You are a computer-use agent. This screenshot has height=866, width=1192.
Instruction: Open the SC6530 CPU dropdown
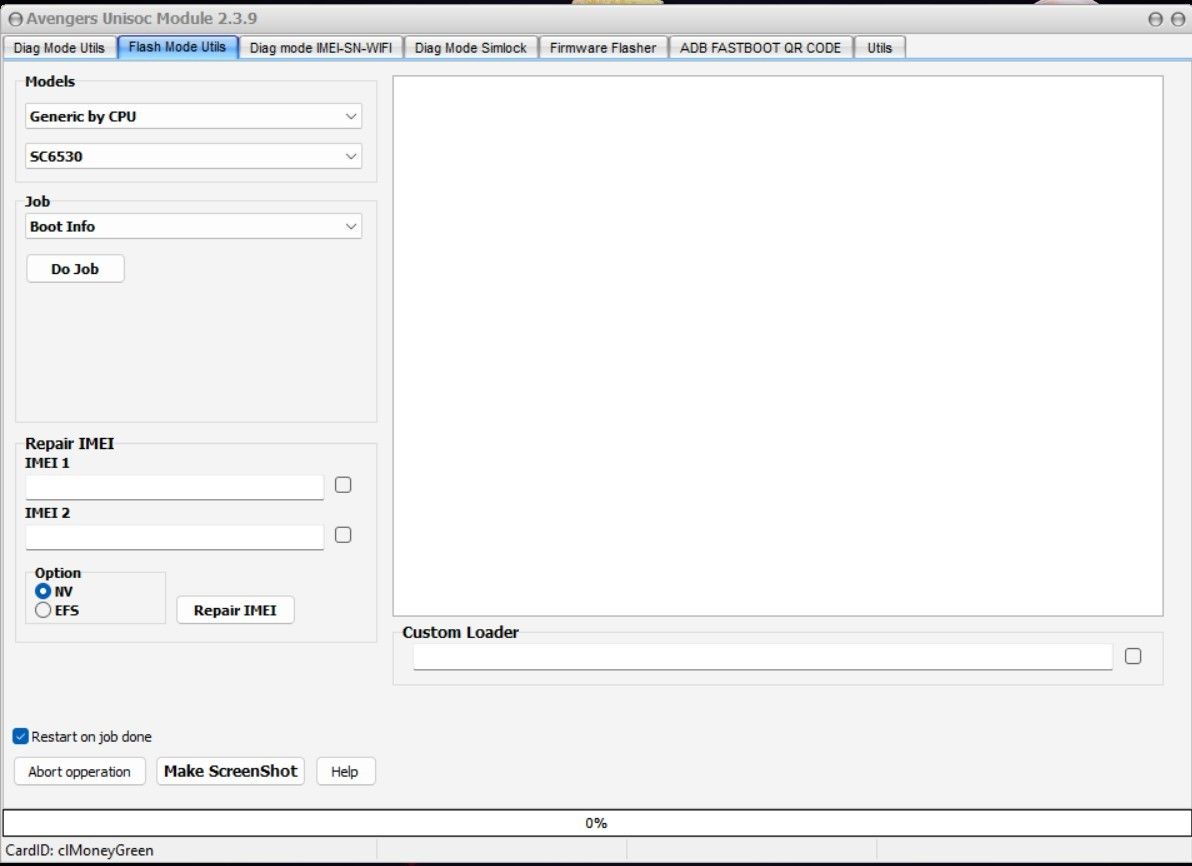pos(193,157)
